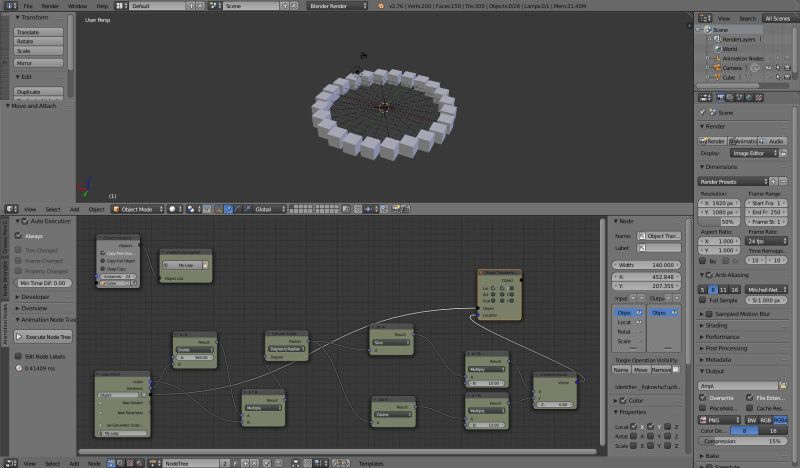Toggle the Always checkbox

point(18,236)
